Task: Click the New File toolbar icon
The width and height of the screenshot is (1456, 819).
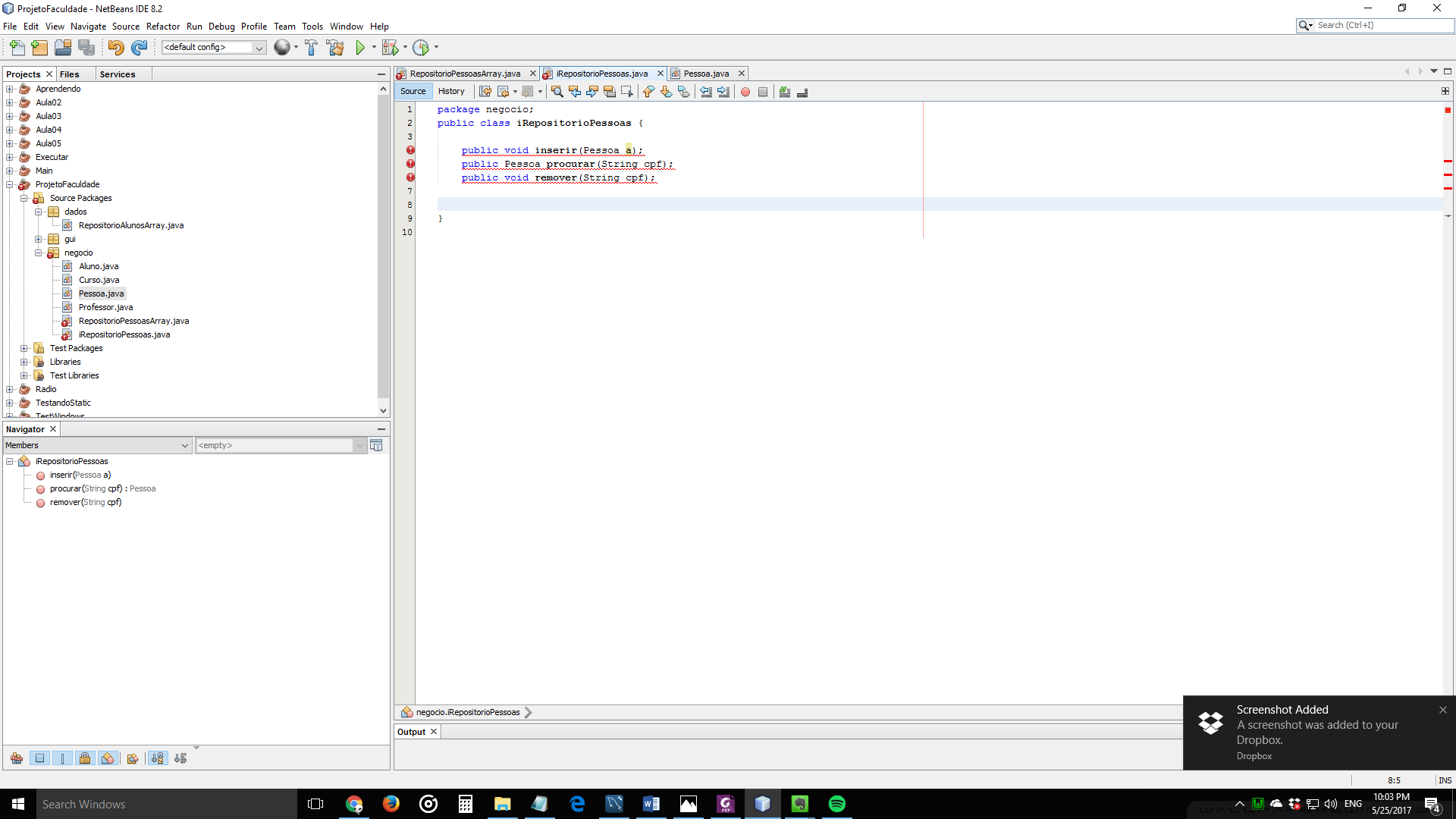Action: [x=17, y=48]
